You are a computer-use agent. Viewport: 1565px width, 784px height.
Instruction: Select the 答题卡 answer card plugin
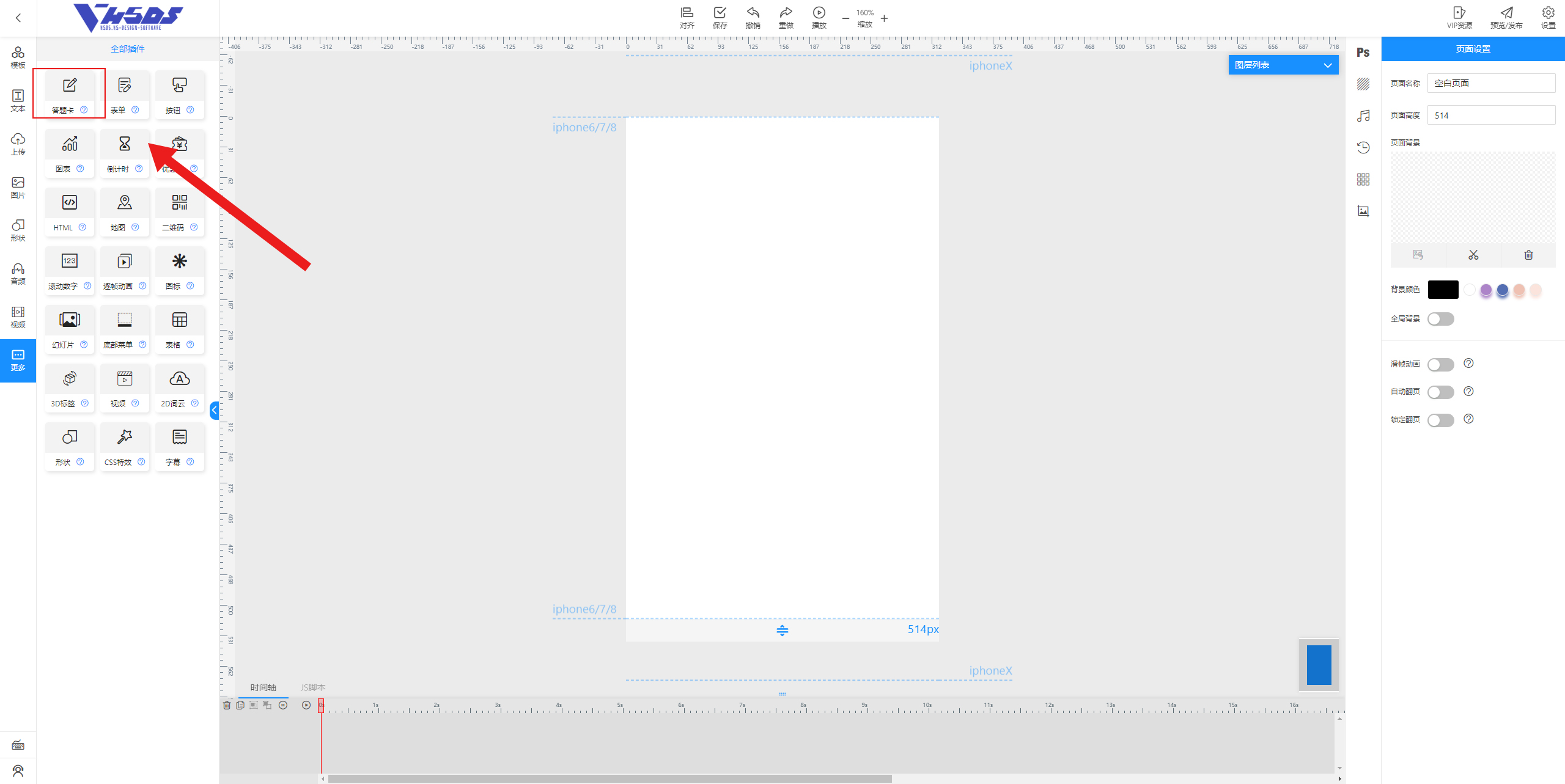coord(70,93)
